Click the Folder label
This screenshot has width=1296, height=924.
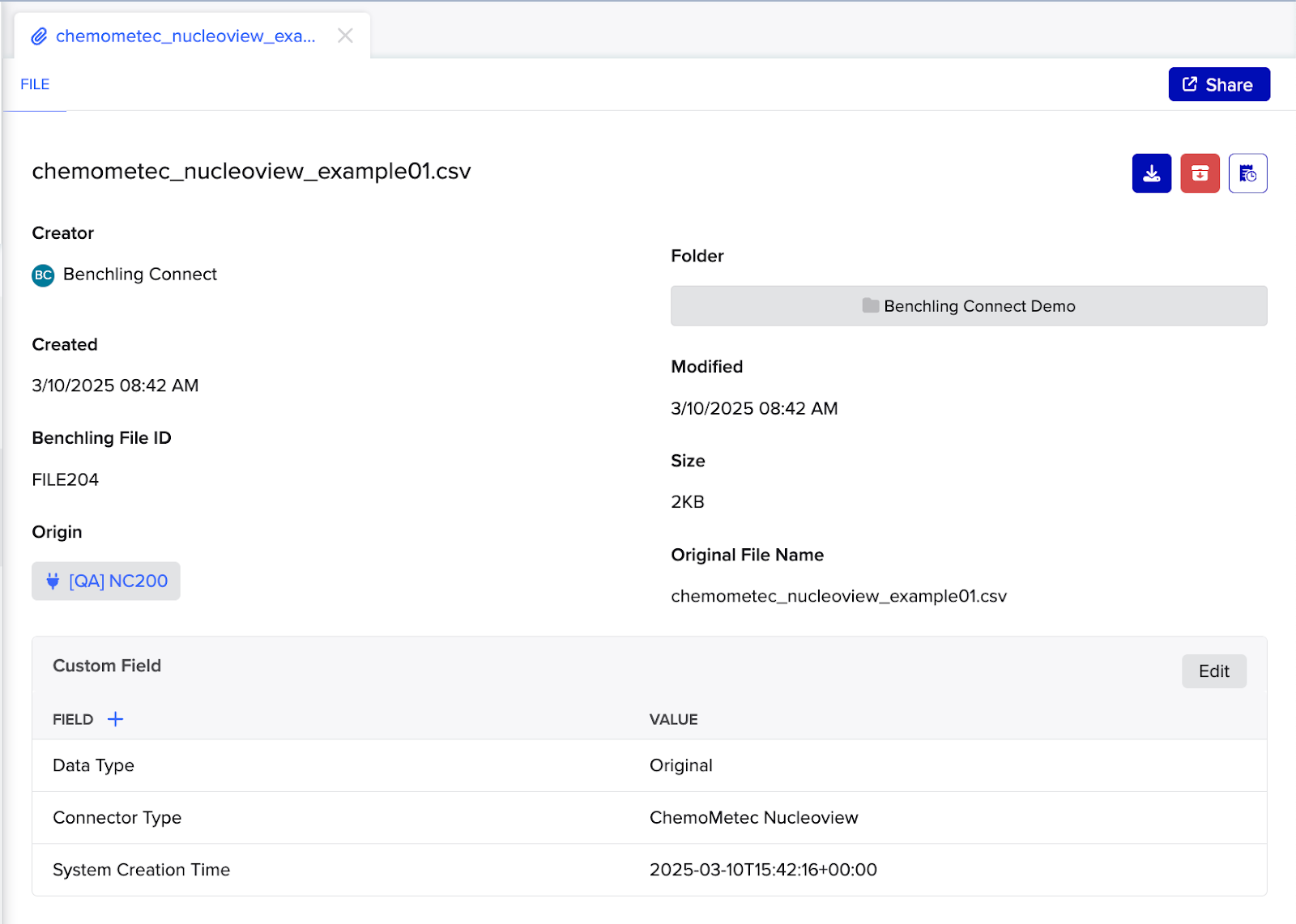pyautogui.click(x=697, y=256)
